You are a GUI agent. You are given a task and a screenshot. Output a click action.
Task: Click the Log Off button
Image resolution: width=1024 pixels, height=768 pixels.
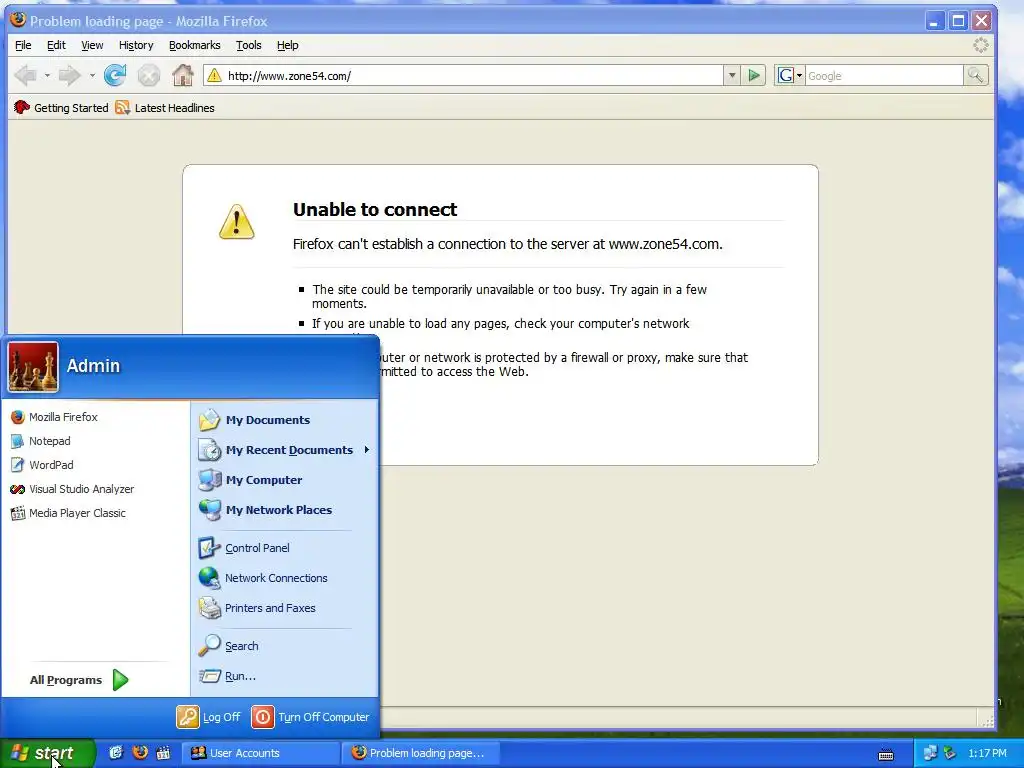[x=208, y=717]
